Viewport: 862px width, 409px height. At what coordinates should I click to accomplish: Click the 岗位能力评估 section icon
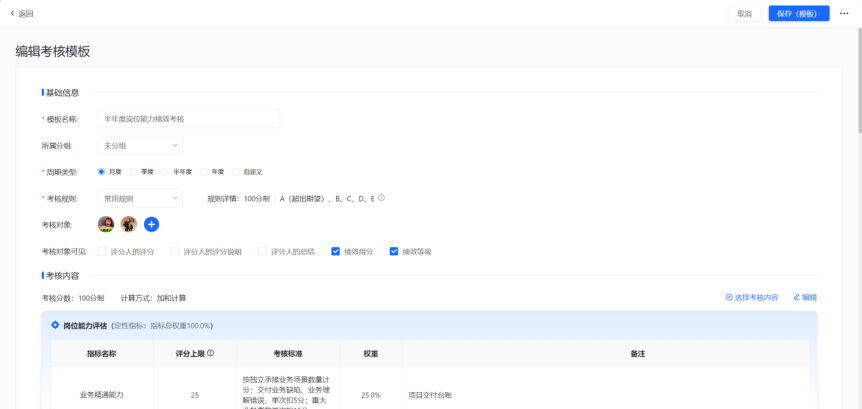coord(55,325)
